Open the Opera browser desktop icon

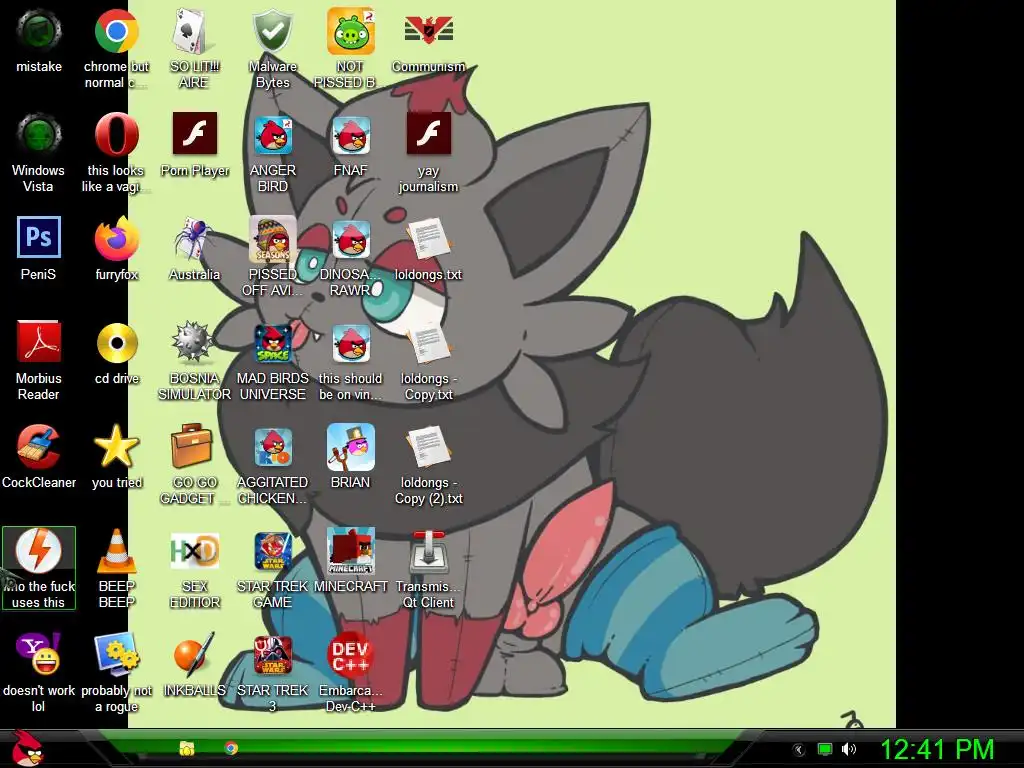point(116,135)
